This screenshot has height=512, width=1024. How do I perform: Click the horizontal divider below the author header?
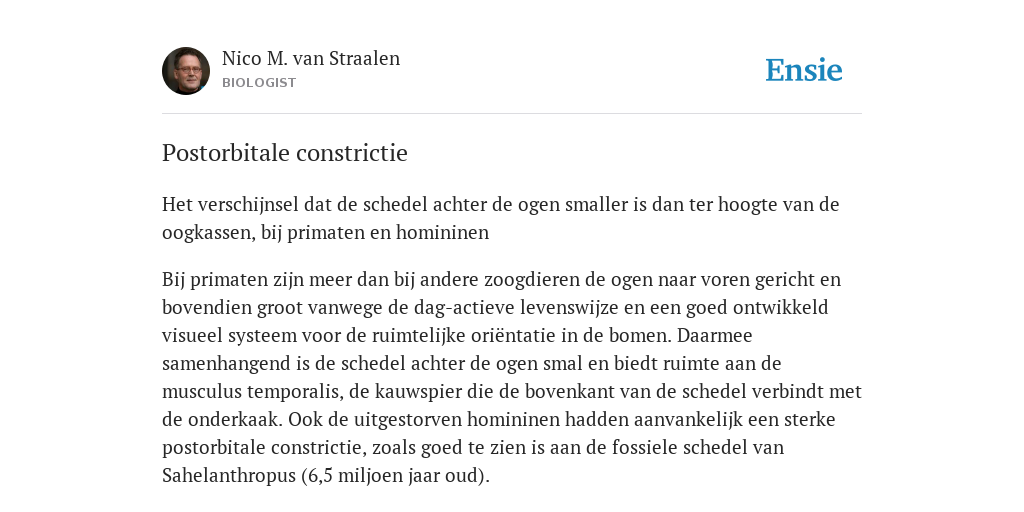(512, 114)
